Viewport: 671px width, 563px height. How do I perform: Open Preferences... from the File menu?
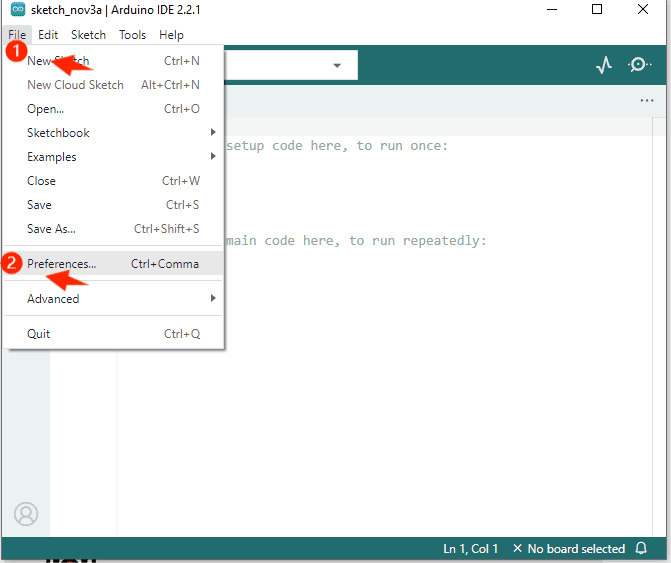114,264
